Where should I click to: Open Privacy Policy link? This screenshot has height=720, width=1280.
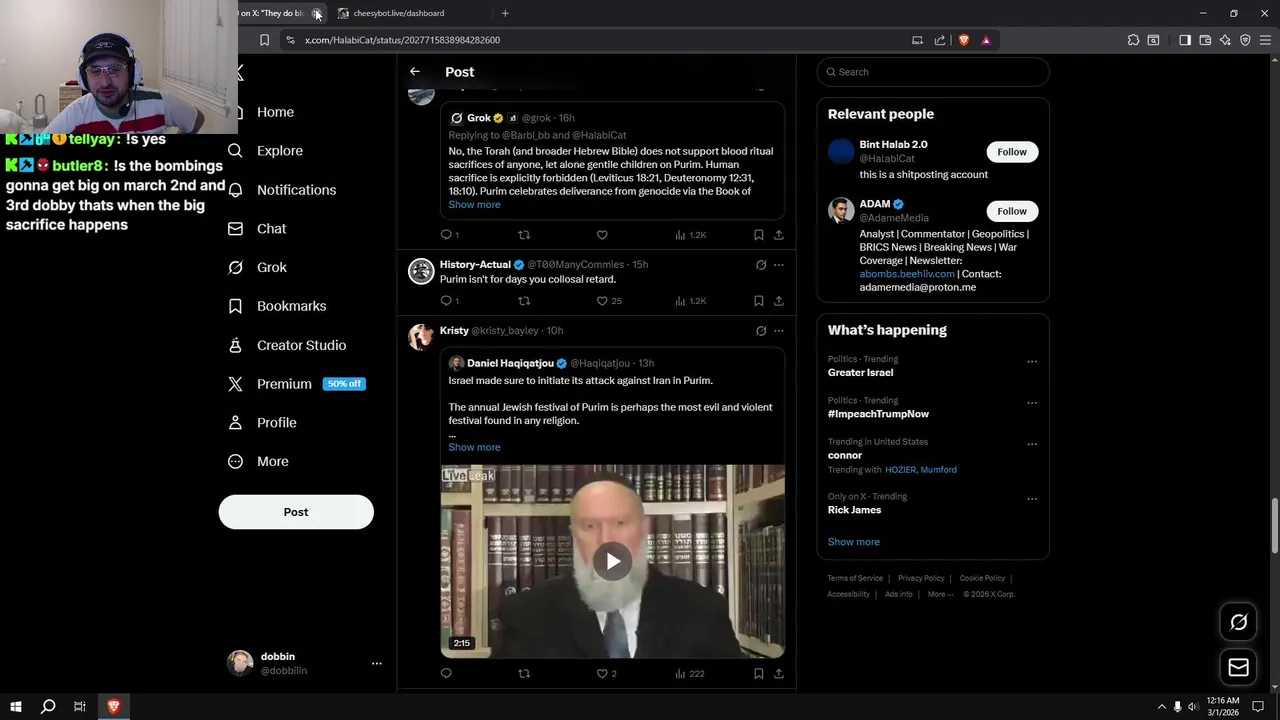point(921,578)
